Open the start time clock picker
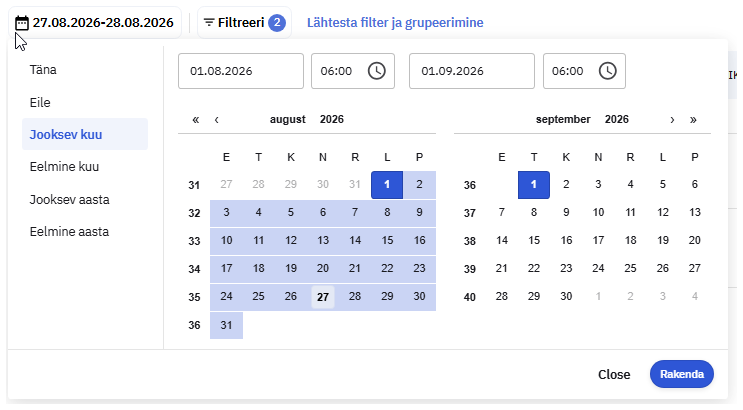Image resolution: width=743 pixels, height=410 pixels. tap(377, 71)
